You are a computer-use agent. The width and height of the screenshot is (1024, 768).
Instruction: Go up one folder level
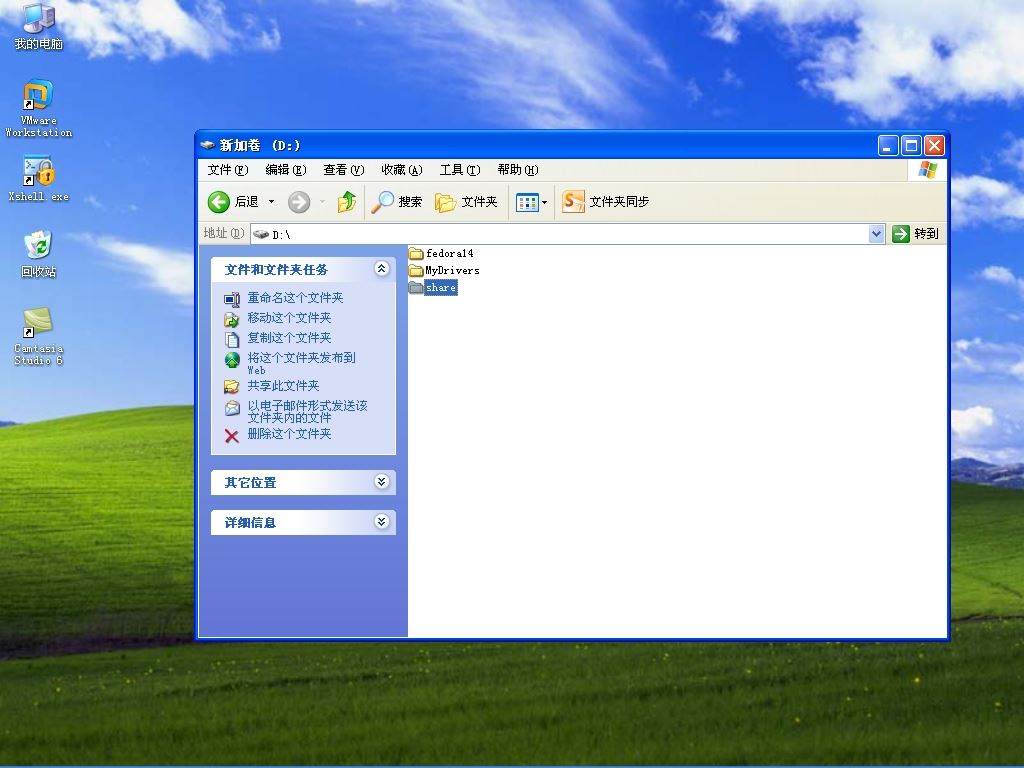(347, 202)
